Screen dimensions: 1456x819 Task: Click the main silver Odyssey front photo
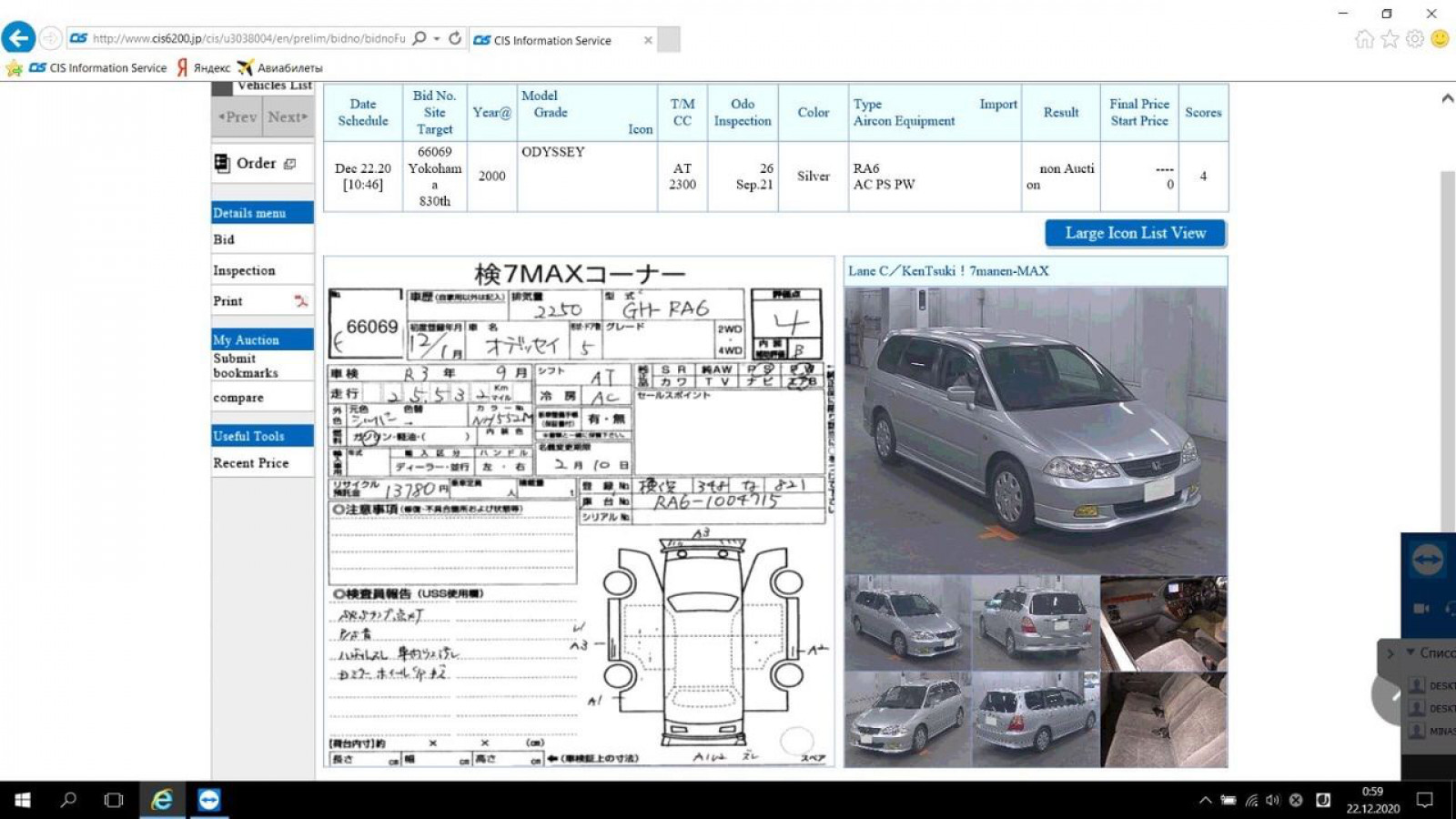1036,430
